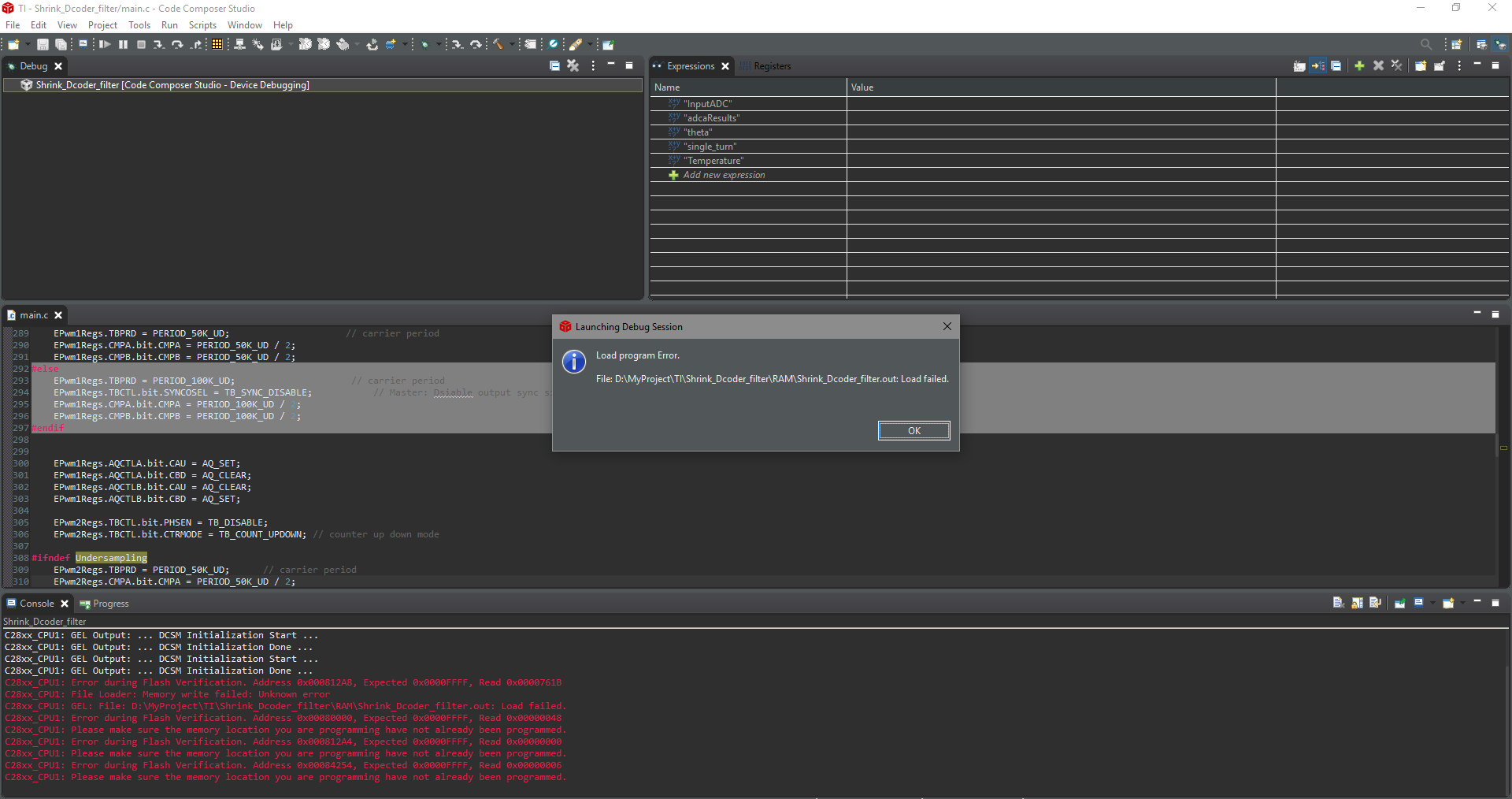Add a new expression with green plus icon
This screenshot has height=799, width=1512.
click(1359, 66)
